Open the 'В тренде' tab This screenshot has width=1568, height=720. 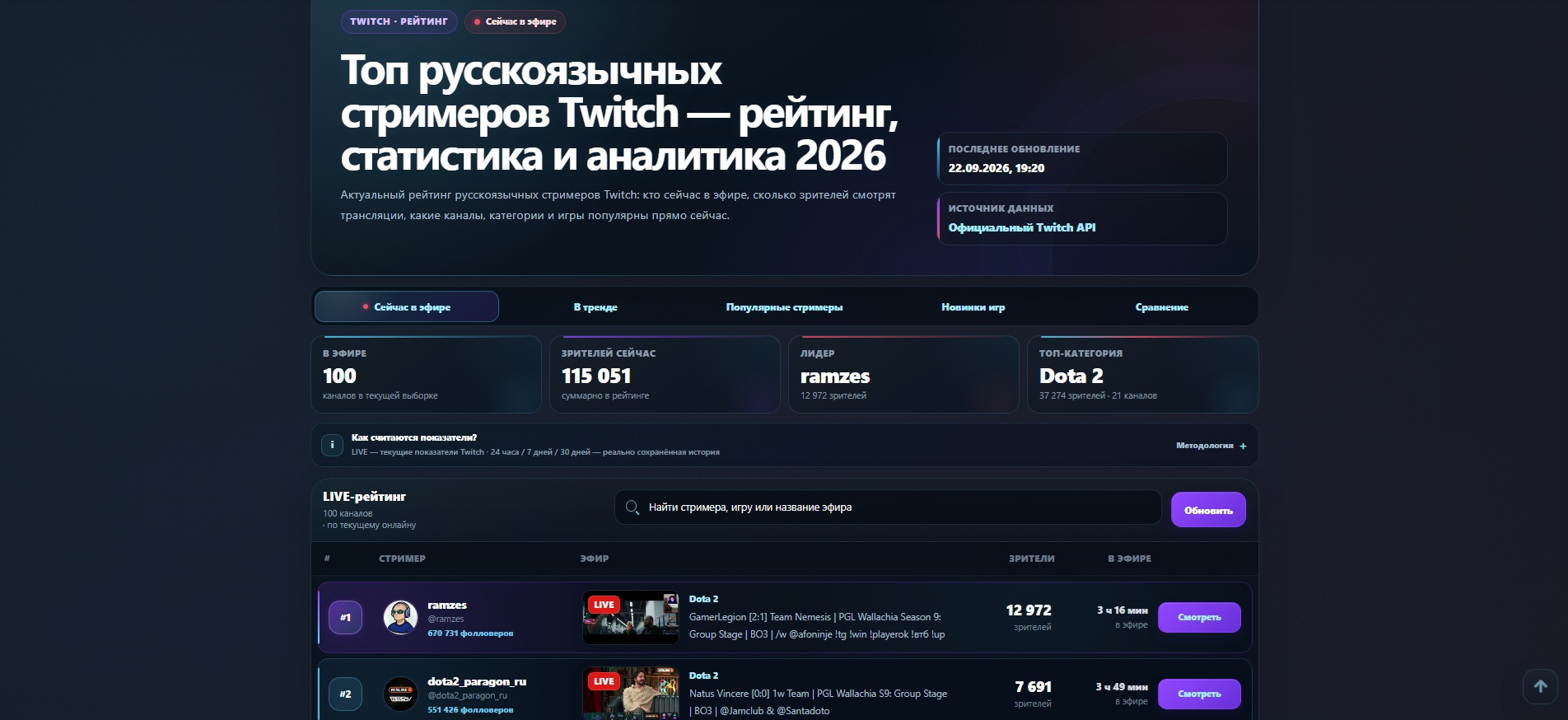[595, 307]
